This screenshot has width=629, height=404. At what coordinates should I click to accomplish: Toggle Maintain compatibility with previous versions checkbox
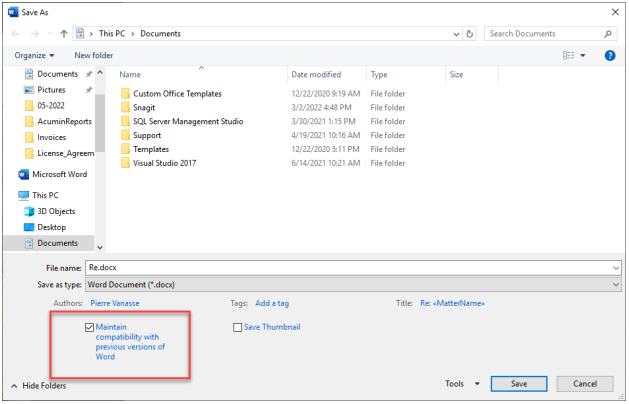[89, 327]
